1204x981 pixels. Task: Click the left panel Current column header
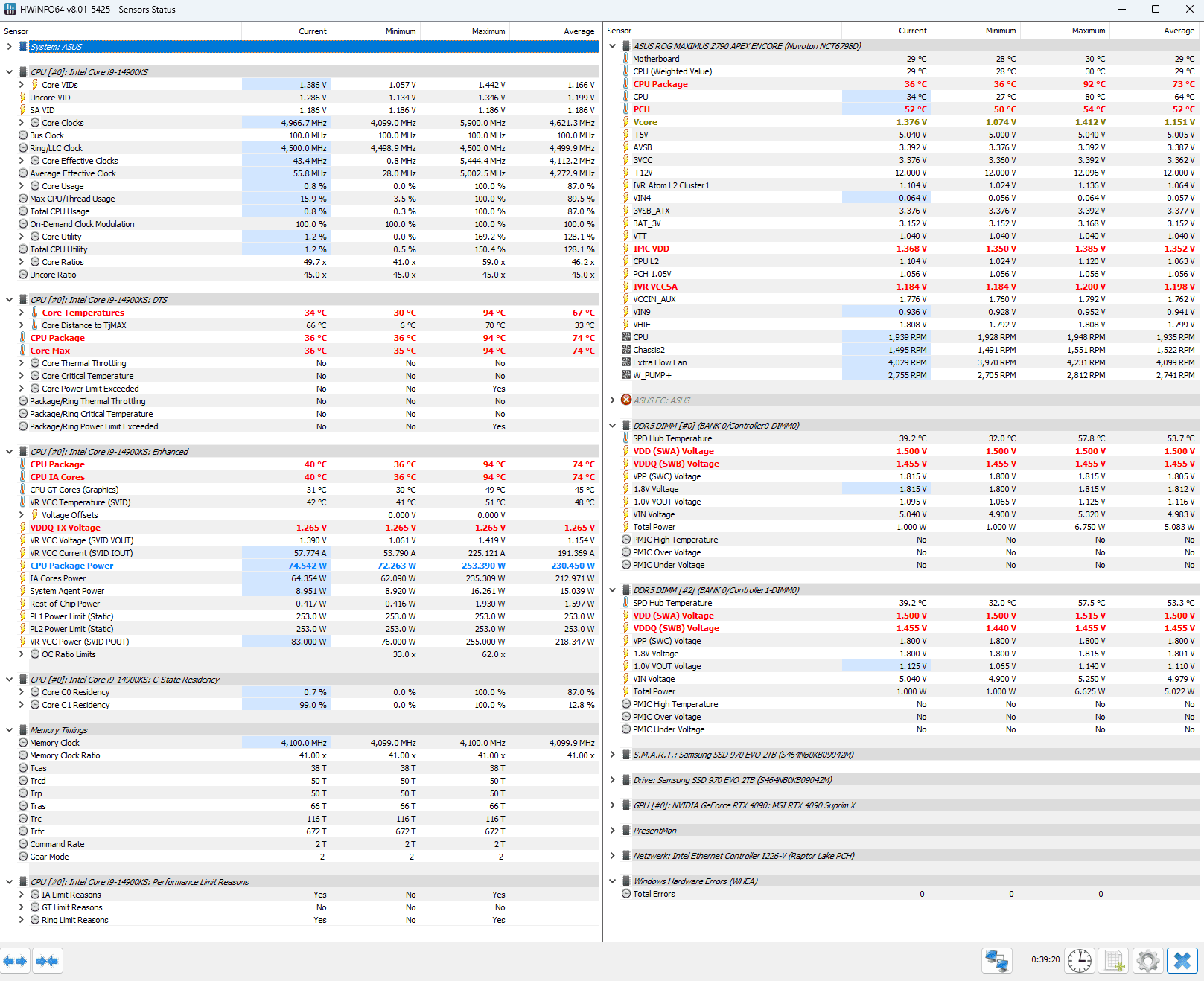click(286, 31)
